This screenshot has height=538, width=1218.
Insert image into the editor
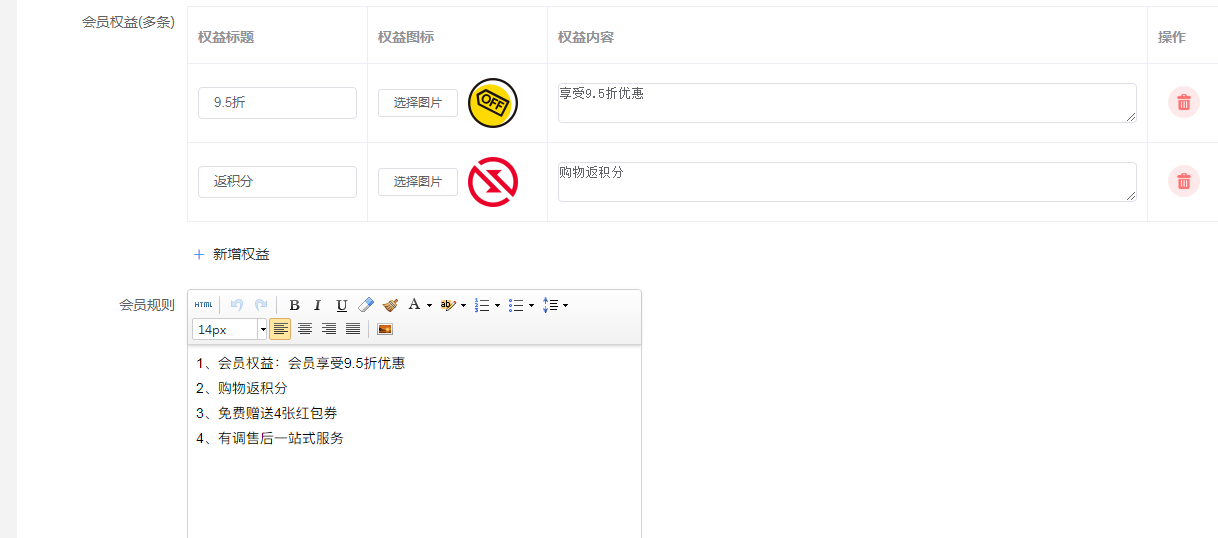pyautogui.click(x=385, y=329)
